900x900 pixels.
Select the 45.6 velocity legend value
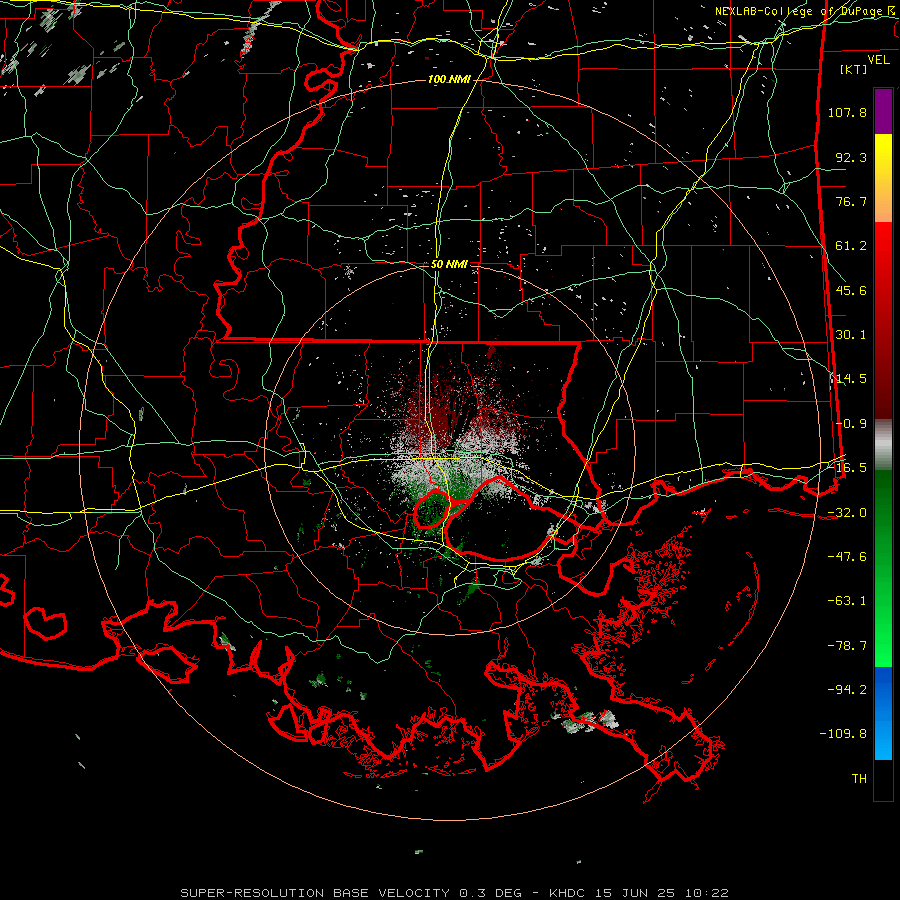[851, 290]
